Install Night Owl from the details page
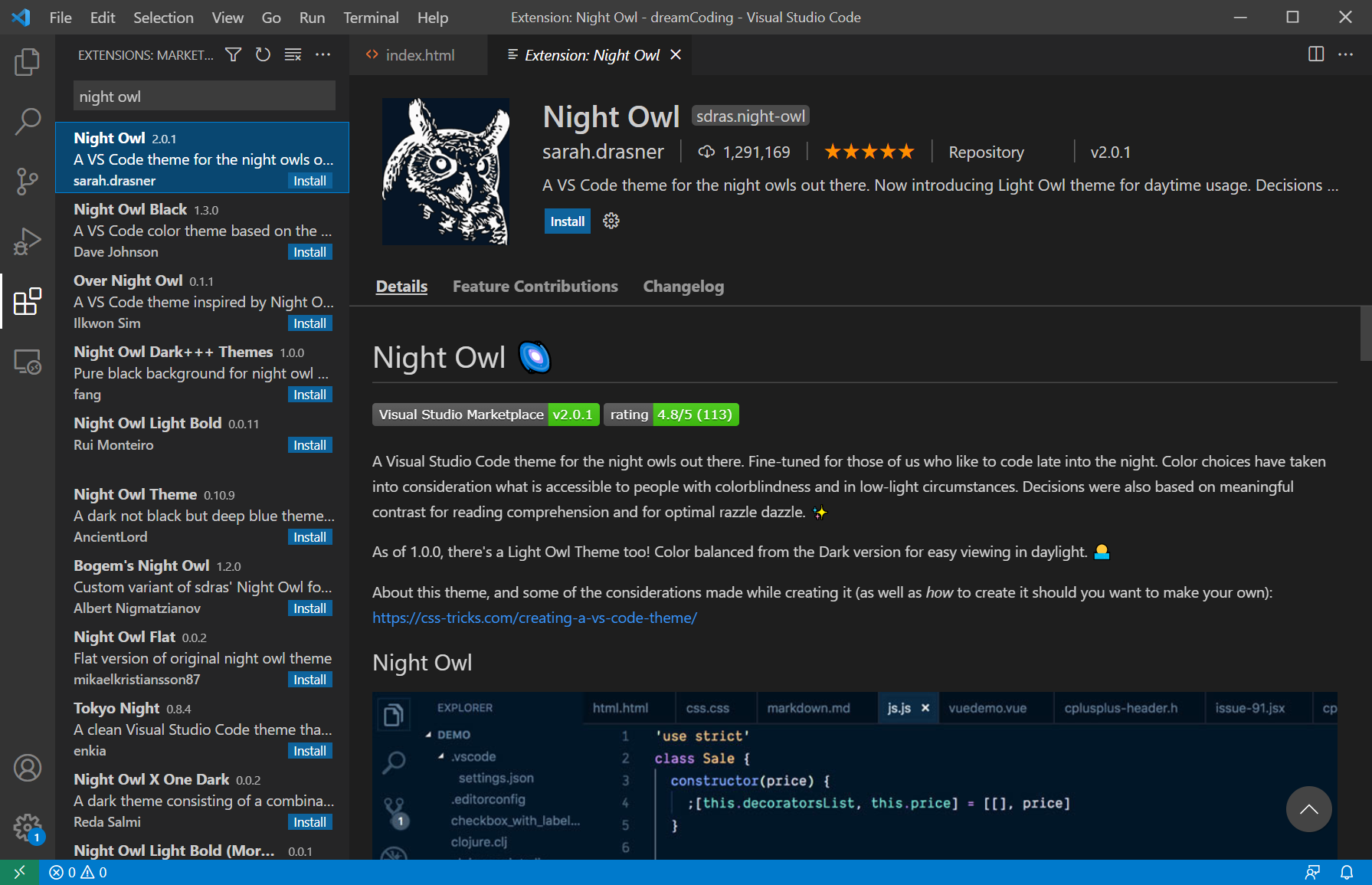The image size is (1372, 885). (x=568, y=221)
